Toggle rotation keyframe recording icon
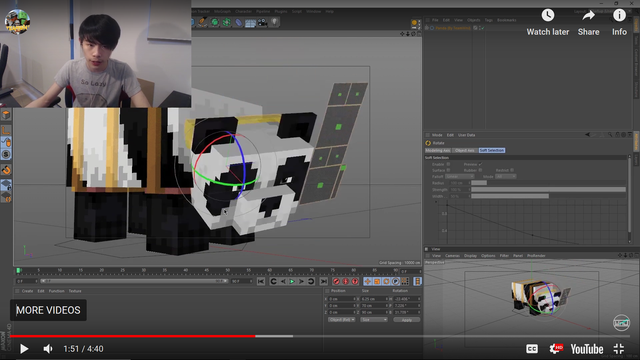This screenshot has width=640, height=360. 386,281
